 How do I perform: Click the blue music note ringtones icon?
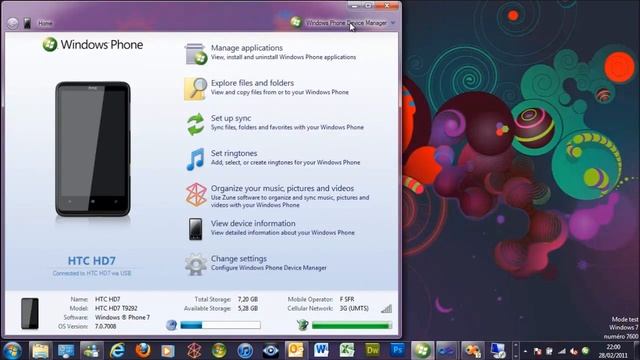point(196,159)
